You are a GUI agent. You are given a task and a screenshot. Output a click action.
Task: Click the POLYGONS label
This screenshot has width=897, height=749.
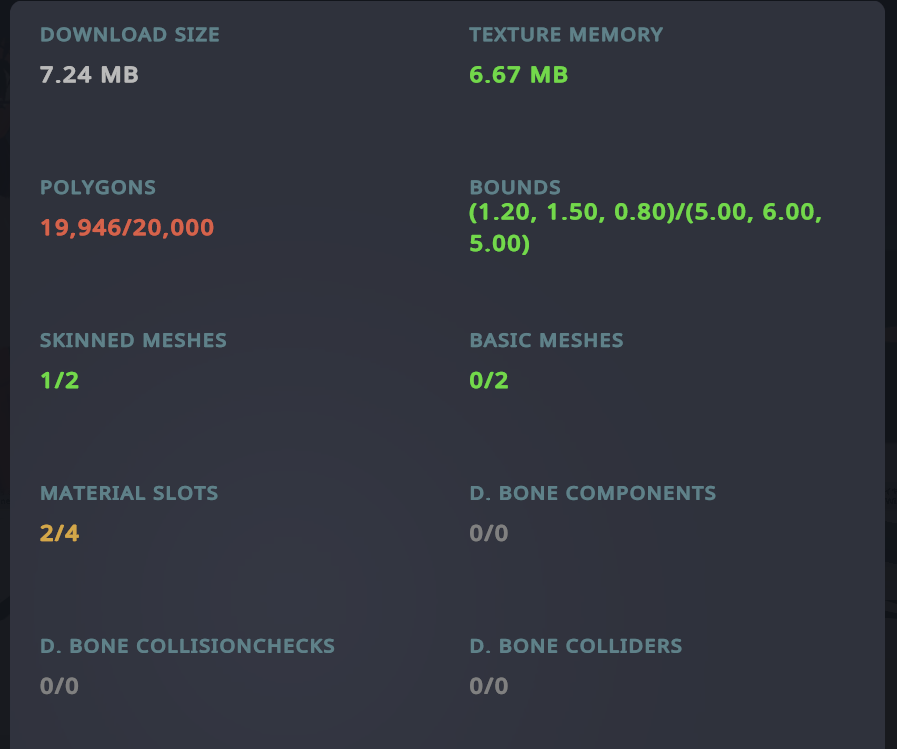(97, 188)
